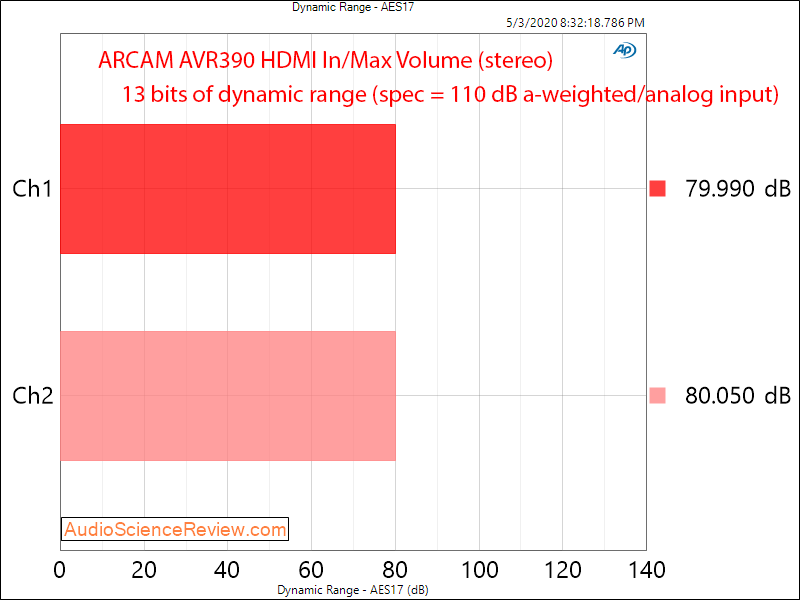Click the 140 tick label on x-axis
Viewport: 800px width, 600px height.
pos(646,570)
